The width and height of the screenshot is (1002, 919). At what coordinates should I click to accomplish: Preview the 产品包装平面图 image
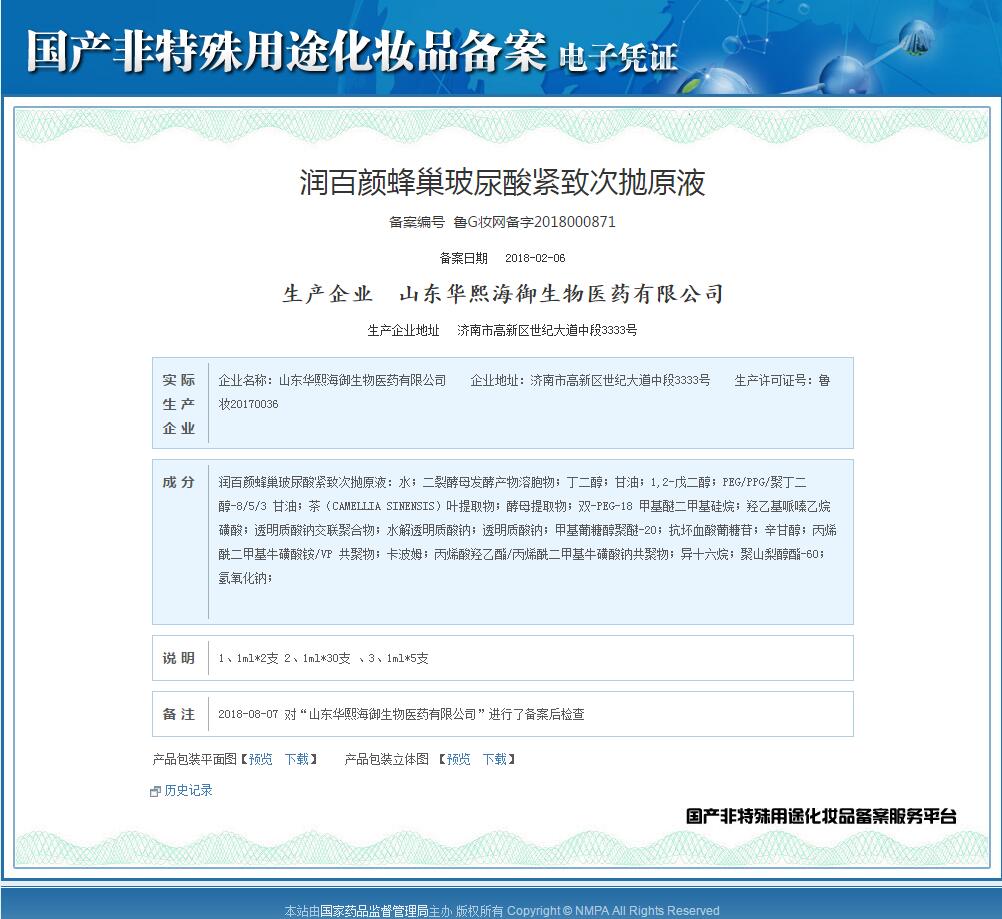click(x=260, y=759)
